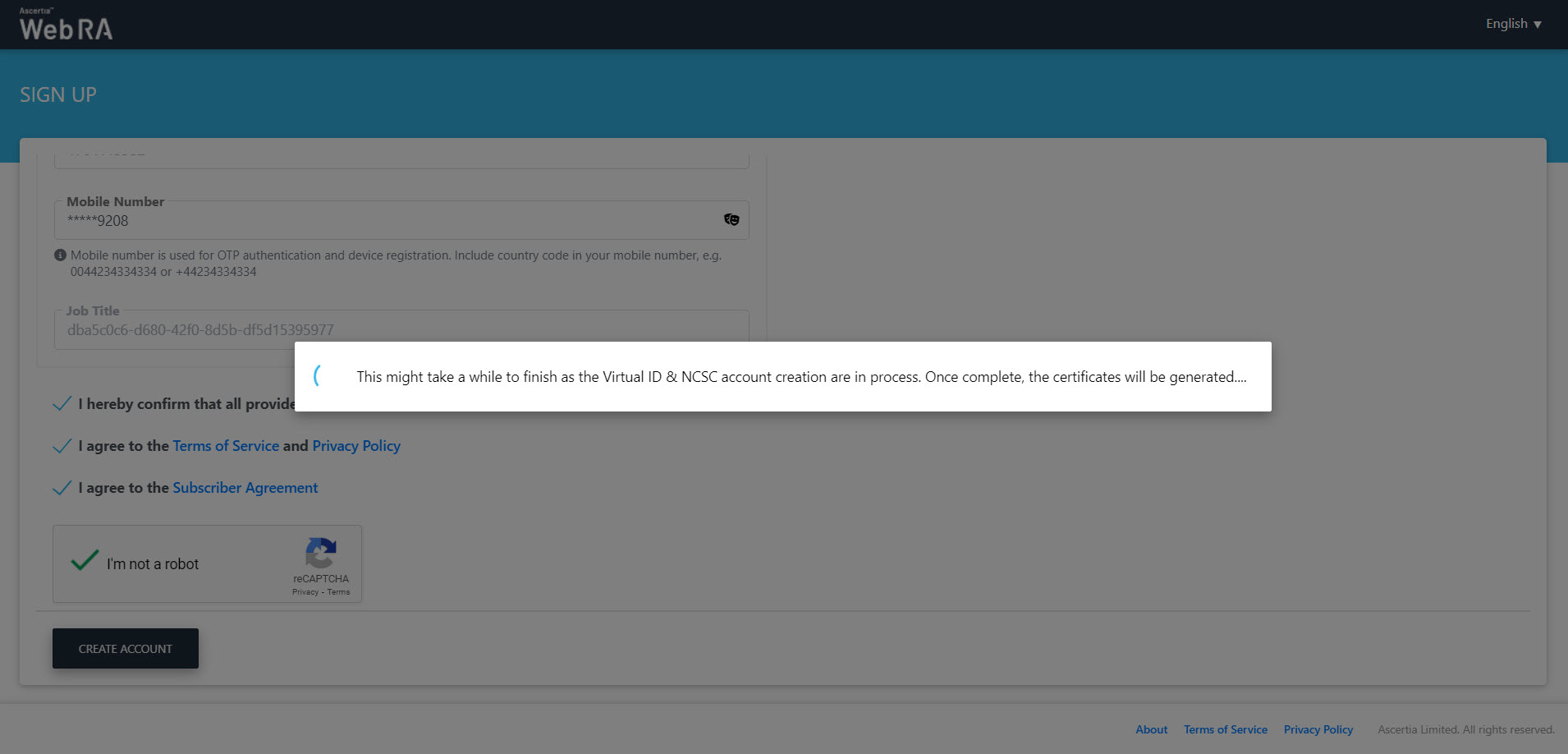Open the About link in footer
1568x754 pixels.
pos(1151,729)
